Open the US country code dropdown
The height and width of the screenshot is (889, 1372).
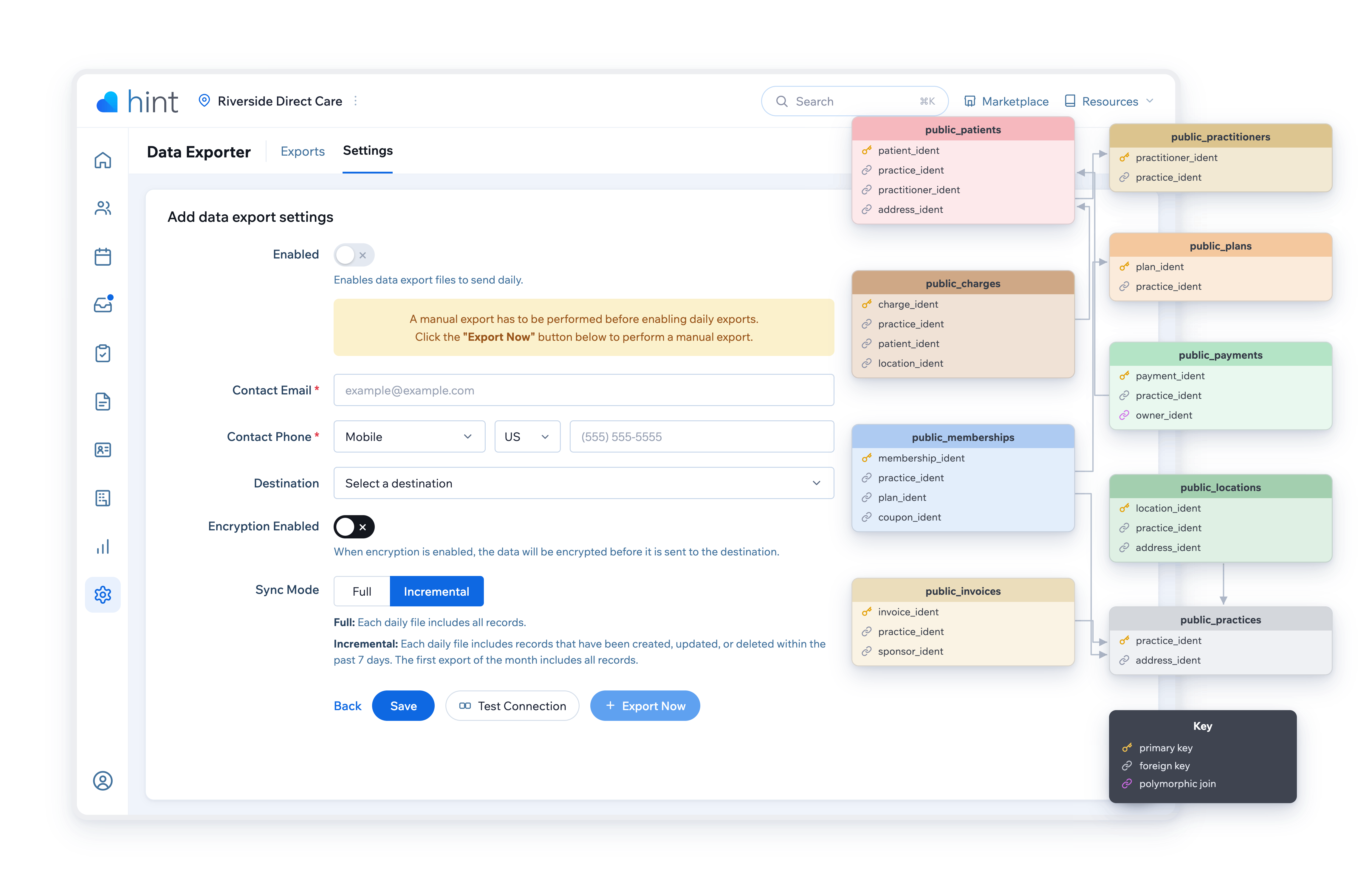click(x=527, y=436)
